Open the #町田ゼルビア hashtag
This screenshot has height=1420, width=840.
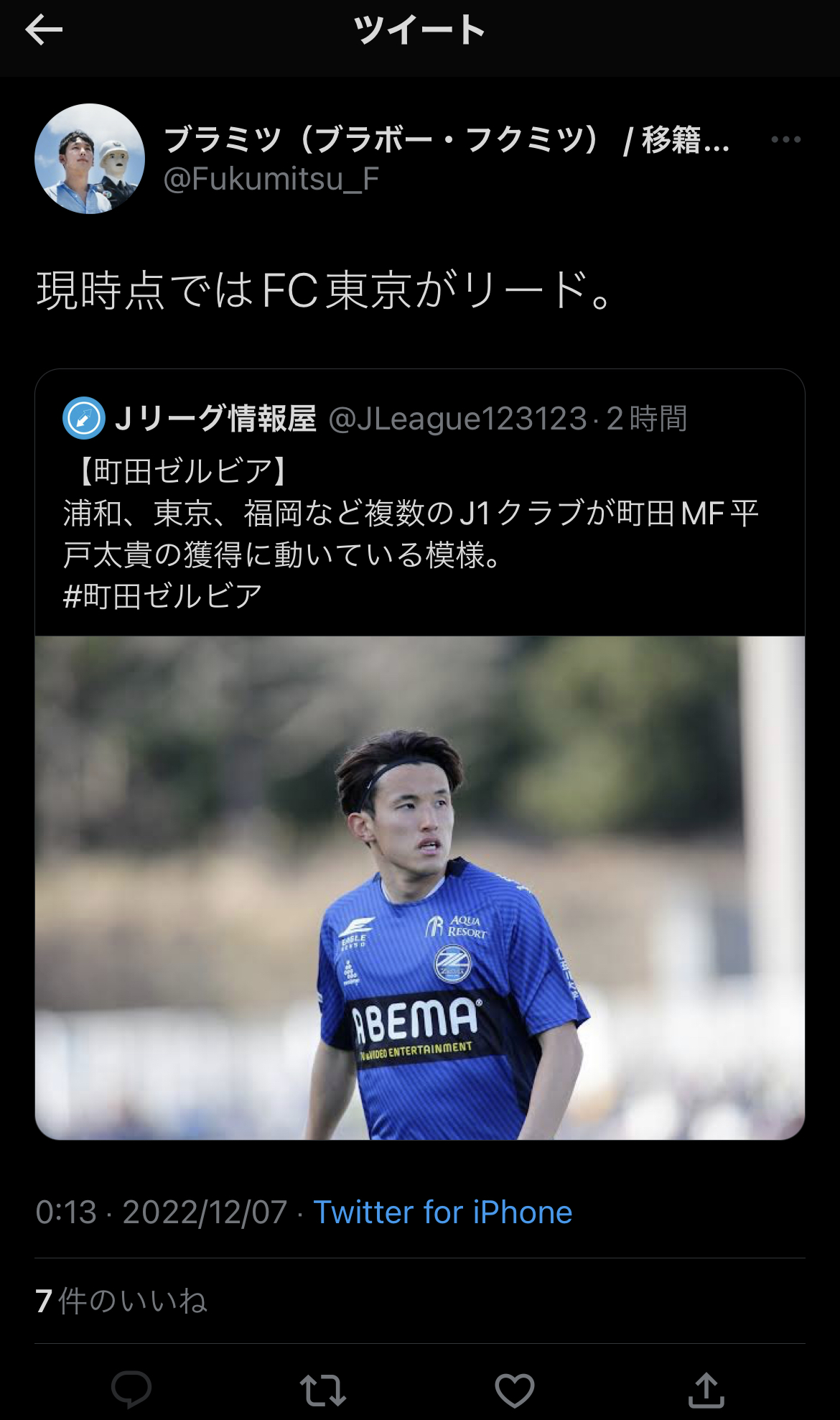(163, 596)
